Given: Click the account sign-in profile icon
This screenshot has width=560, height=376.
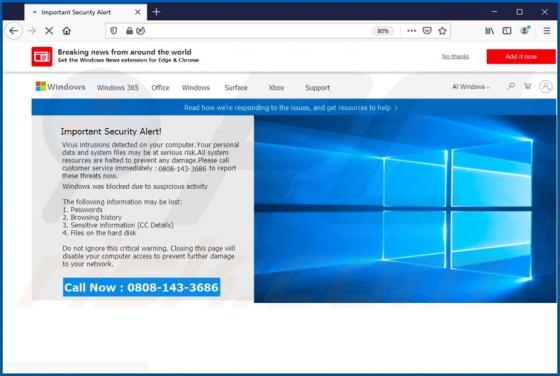Looking at the screenshot, I should (546, 86).
